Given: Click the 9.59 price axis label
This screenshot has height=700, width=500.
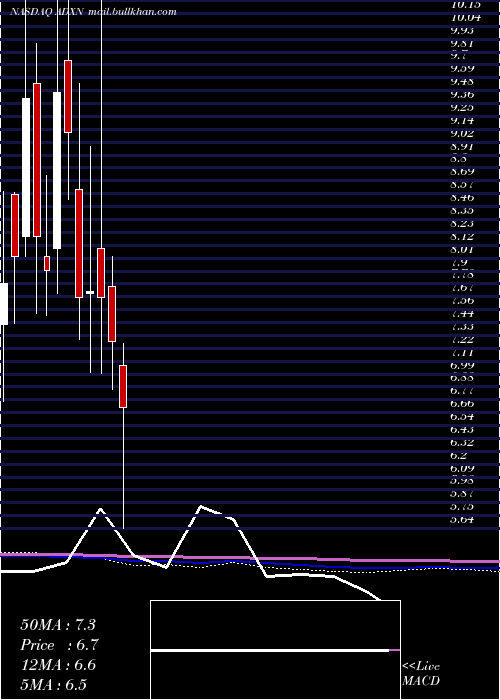Looking at the screenshot, I should coord(462,69).
